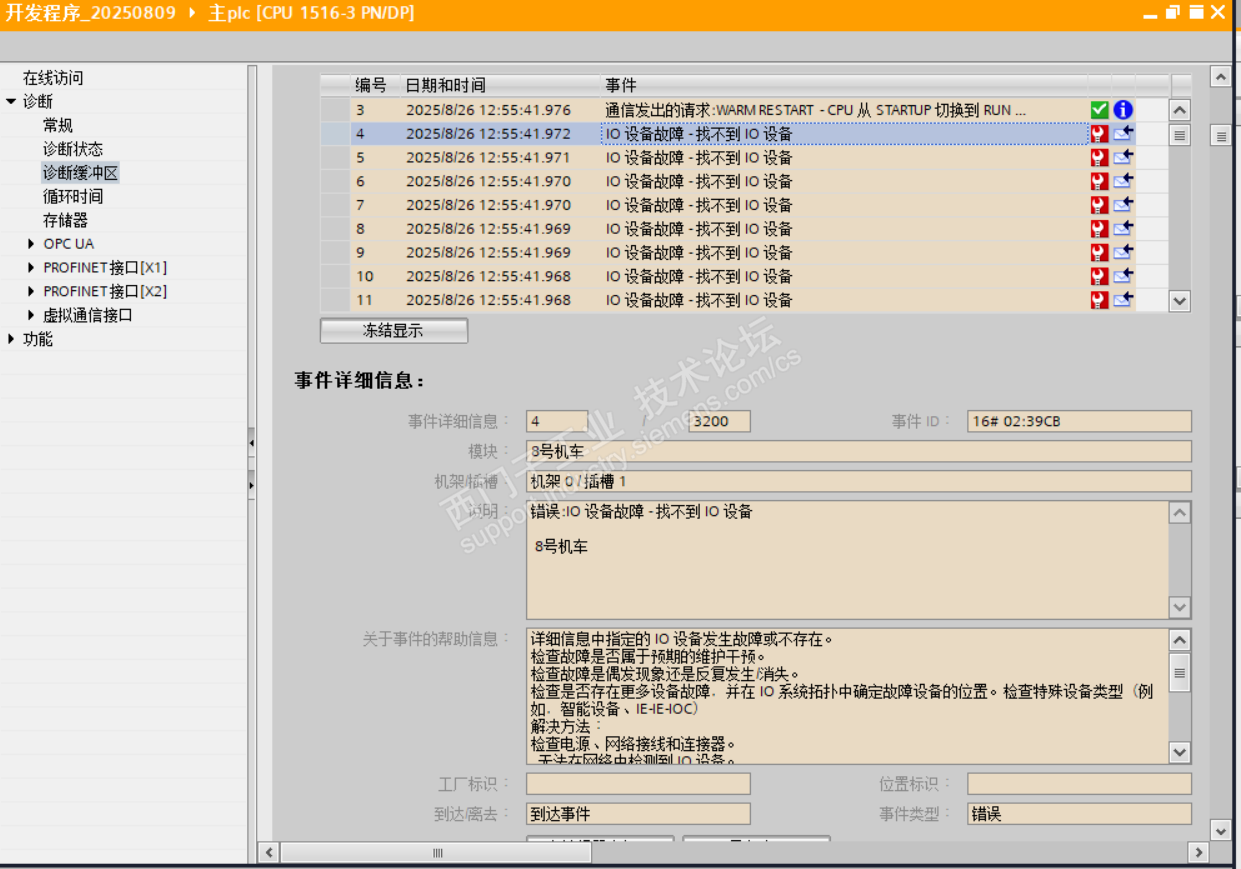Image resolution: width=1241 pixels, height=869 pixels.
Task: Click the 冻结显示 button
Action: pos(393,330)
